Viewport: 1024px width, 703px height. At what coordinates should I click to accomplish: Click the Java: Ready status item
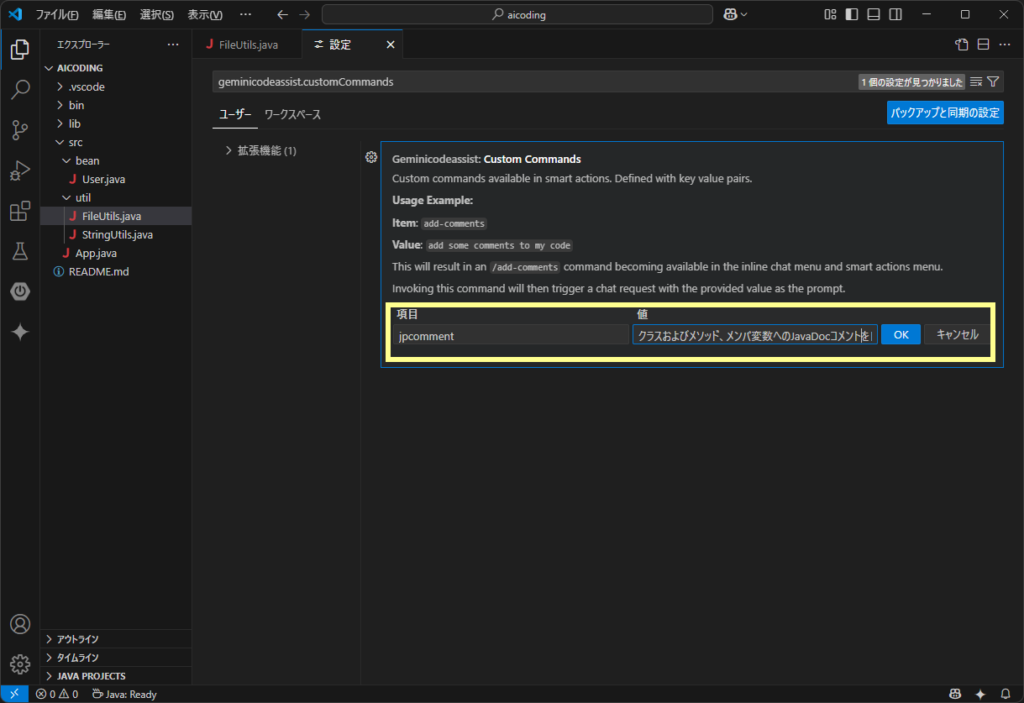(124, 694)
